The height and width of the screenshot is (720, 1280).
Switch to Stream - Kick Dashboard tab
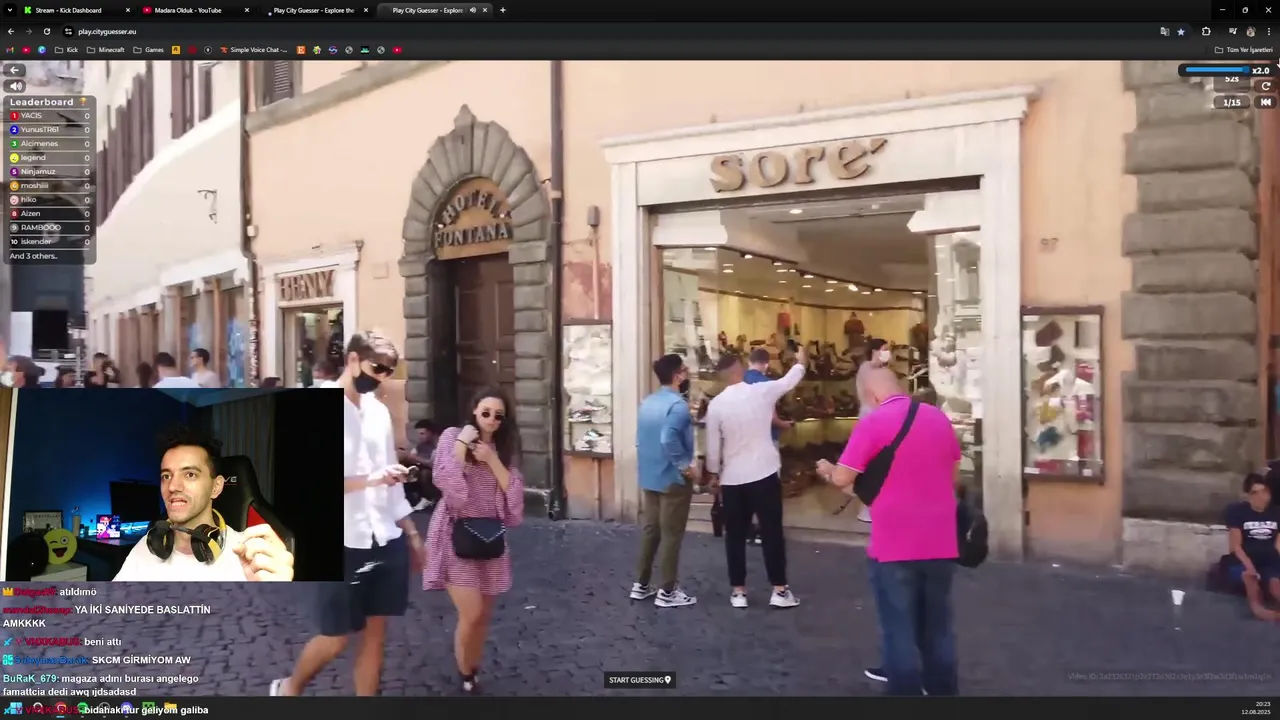tap(77, 10)
